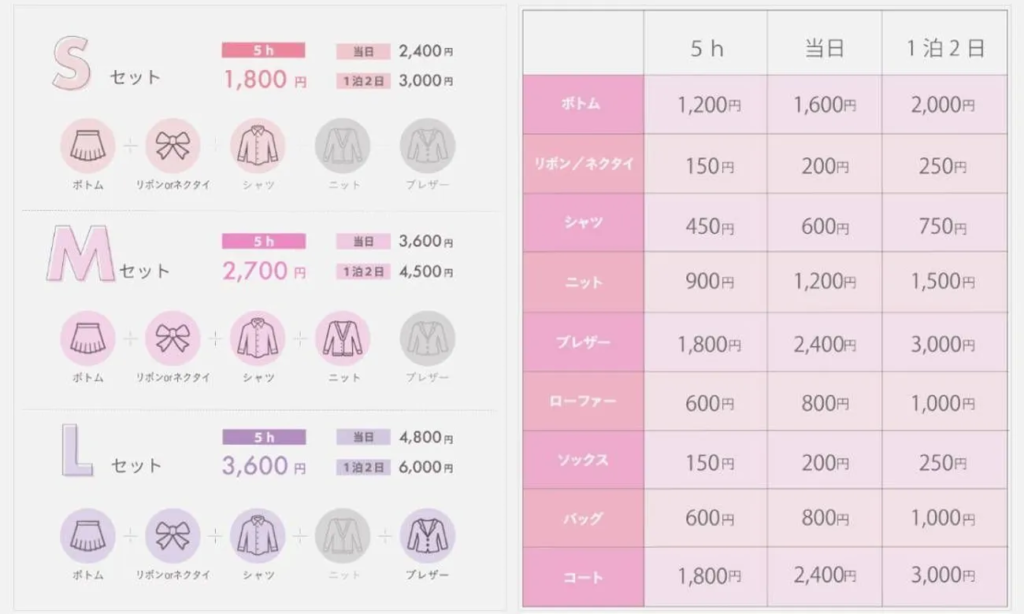Click the greyed-out blazer icon in S set

click(427, 146)
